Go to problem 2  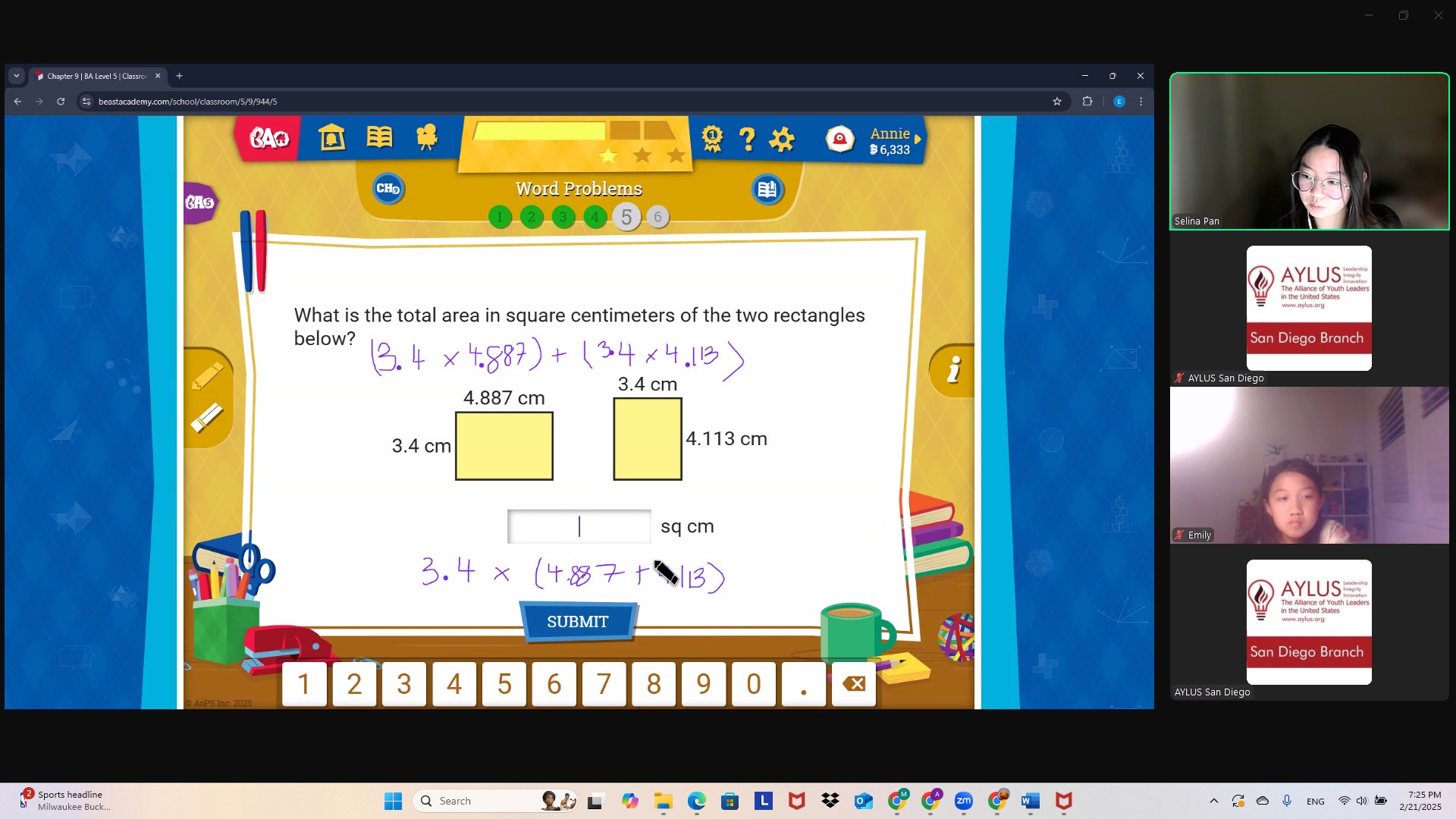pyautogui.click(x=532, y=218)
